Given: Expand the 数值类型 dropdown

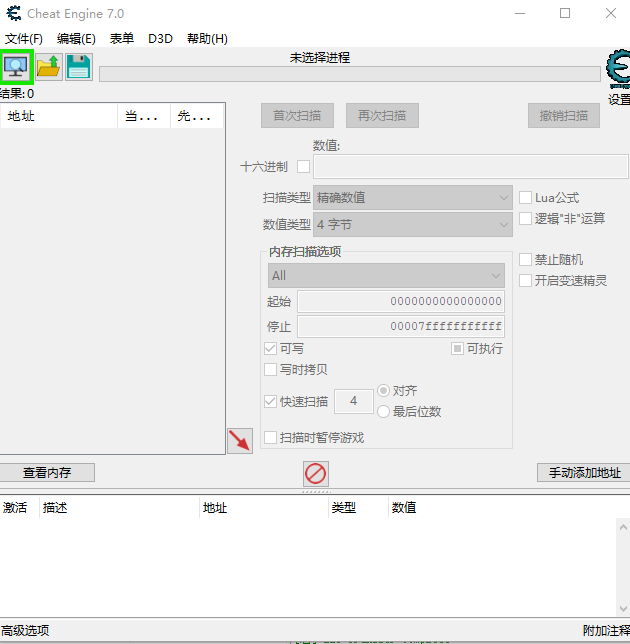Looking at the screenshot, I should (413, 225).
